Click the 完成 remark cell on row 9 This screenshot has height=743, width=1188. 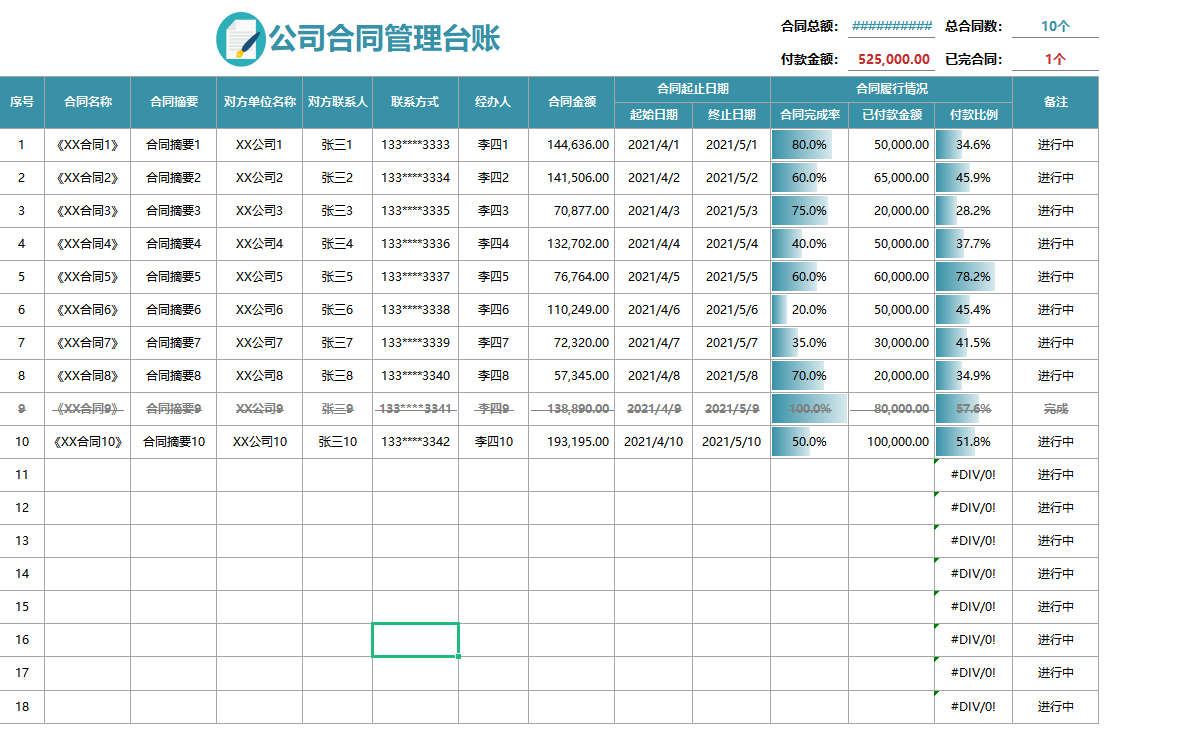tap(1053, 408)
